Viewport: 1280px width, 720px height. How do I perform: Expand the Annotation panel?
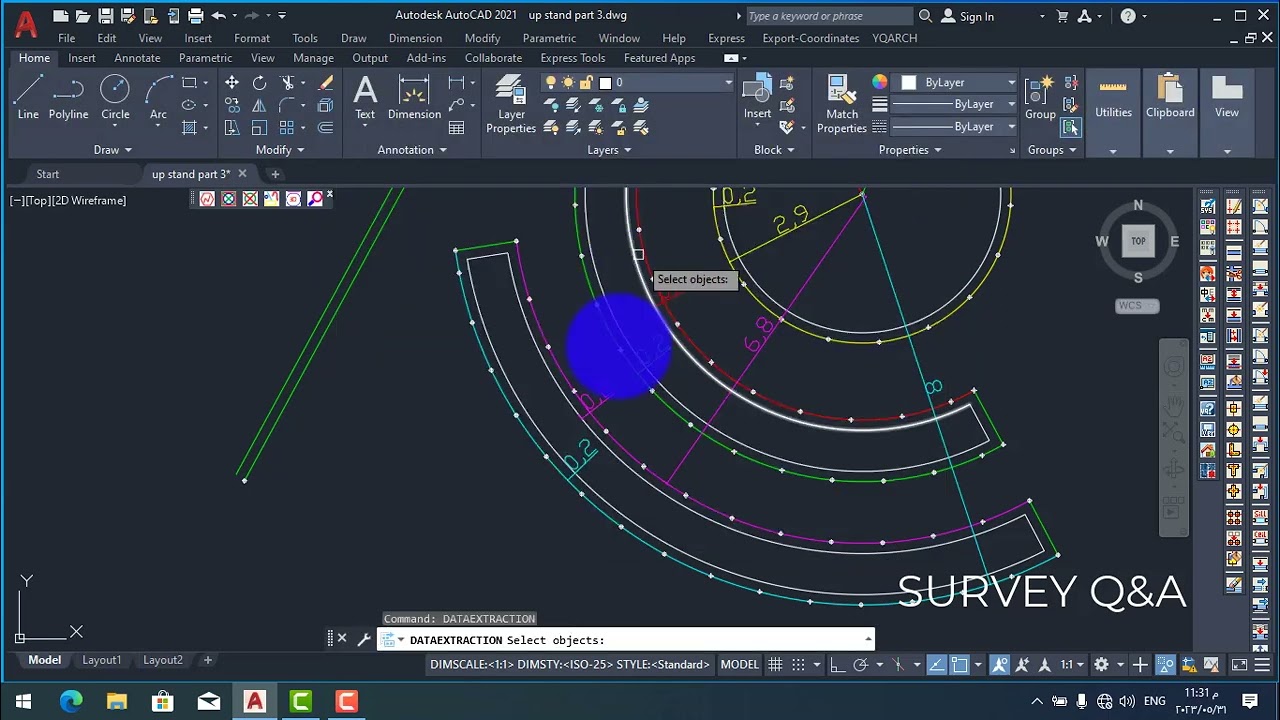[412, 150]
